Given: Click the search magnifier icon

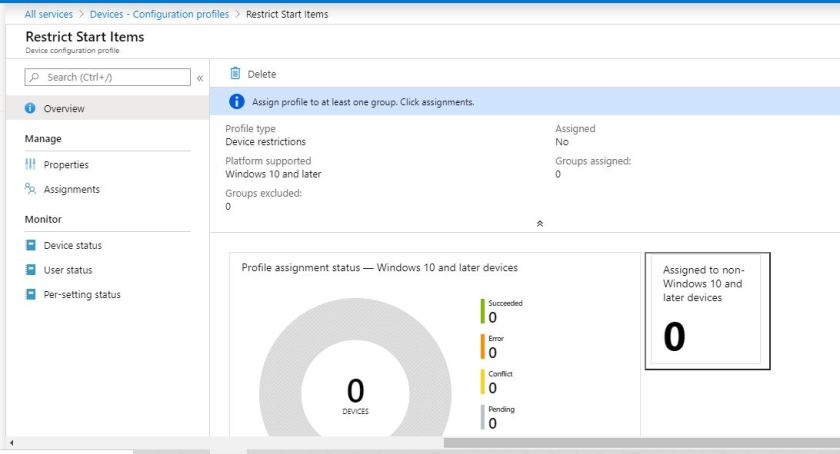Looking at the screenshot, I should click(35, 77).
